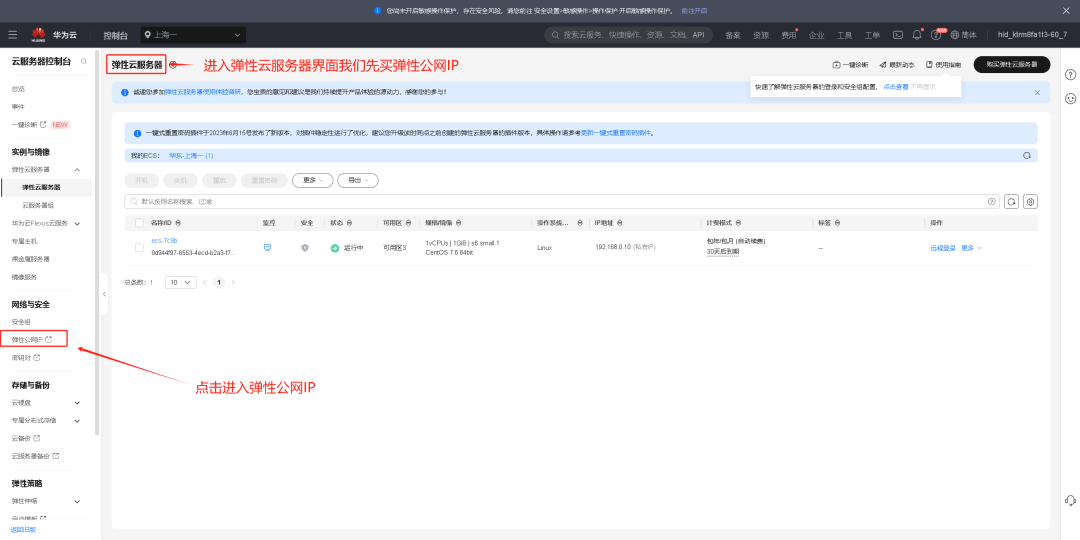Click 远程登录 for ecs-7c9b
Screen dimensions: 1080x540
(943, 248)
